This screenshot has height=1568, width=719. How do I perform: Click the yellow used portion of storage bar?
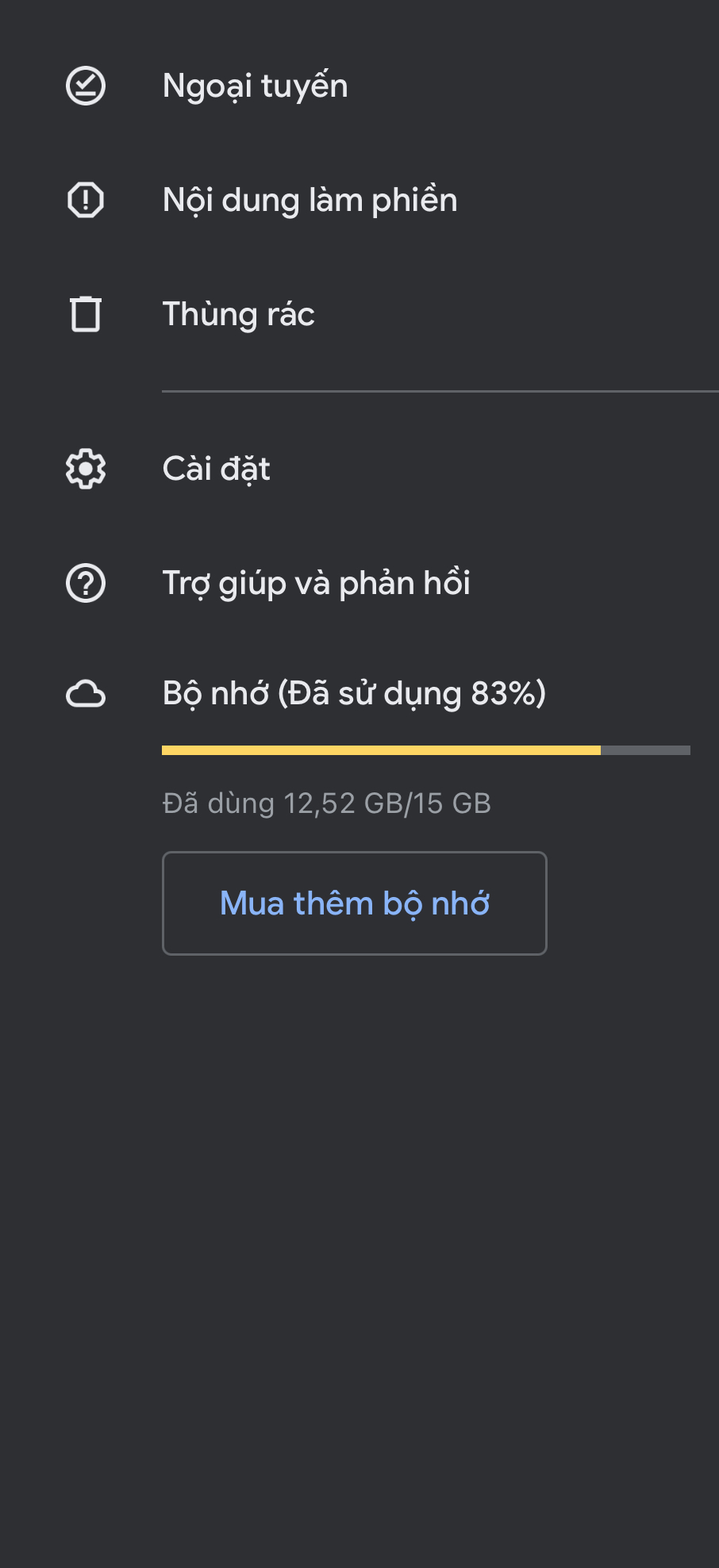[381, 750]
